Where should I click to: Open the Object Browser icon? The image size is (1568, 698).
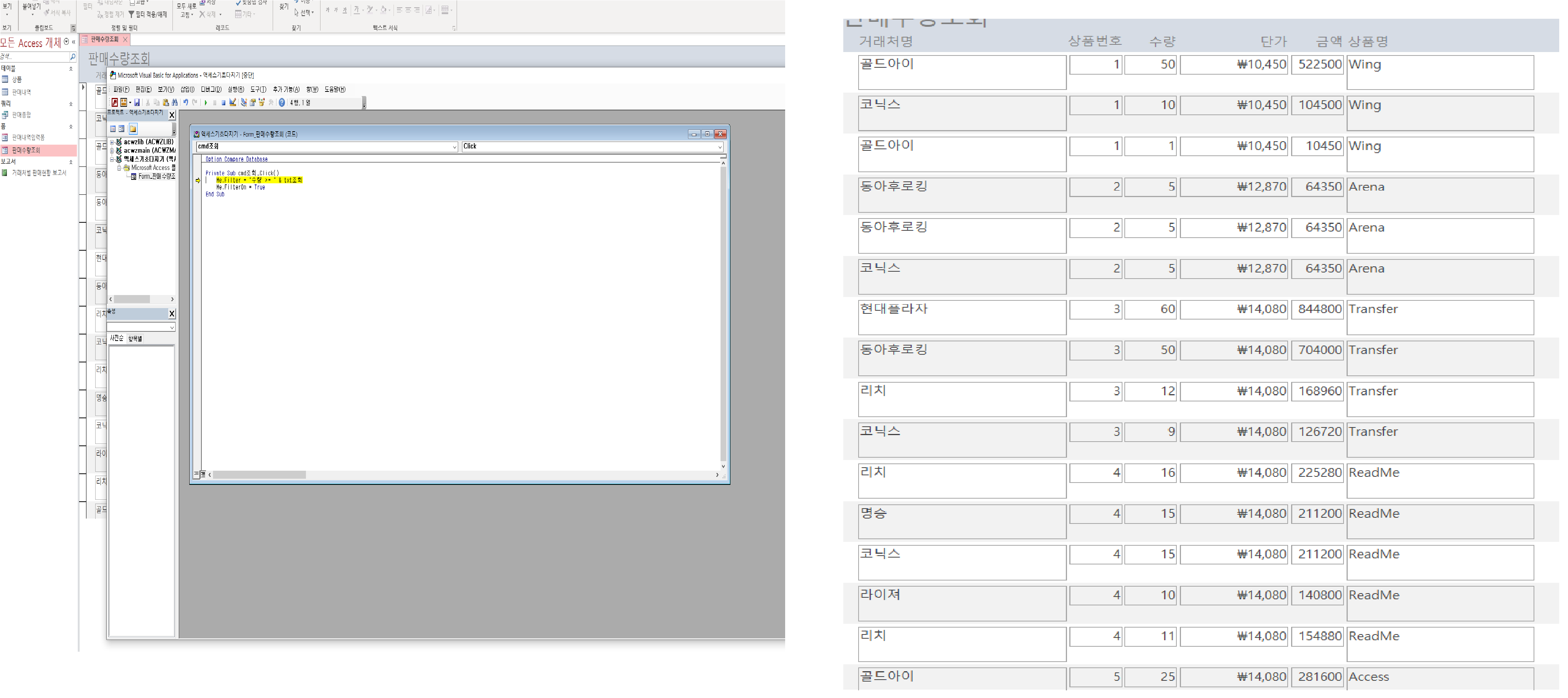click(262, 103)
